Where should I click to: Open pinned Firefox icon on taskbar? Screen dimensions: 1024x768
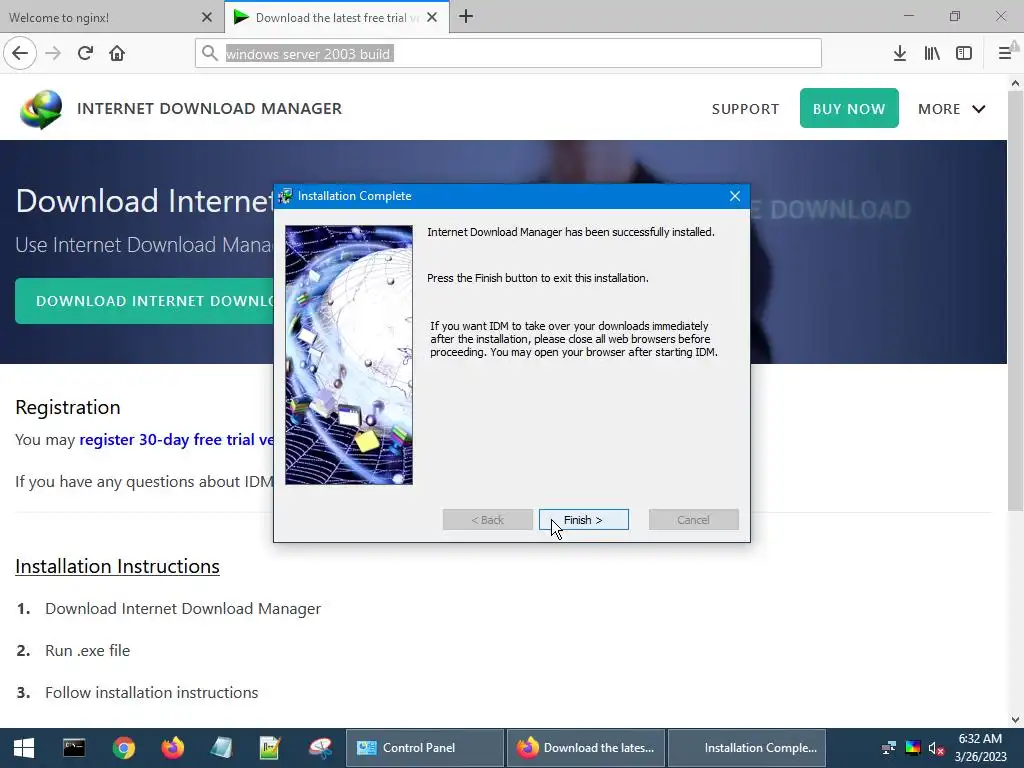point(172,748)
